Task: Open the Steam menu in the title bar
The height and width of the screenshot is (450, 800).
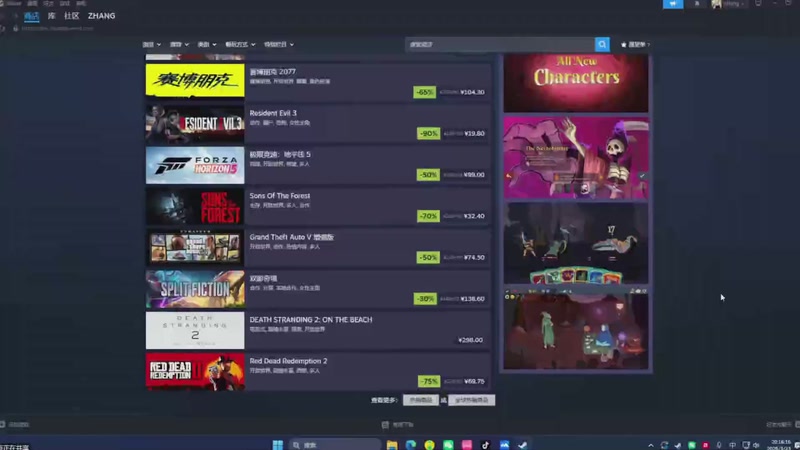Action: (x=14, y=3)
